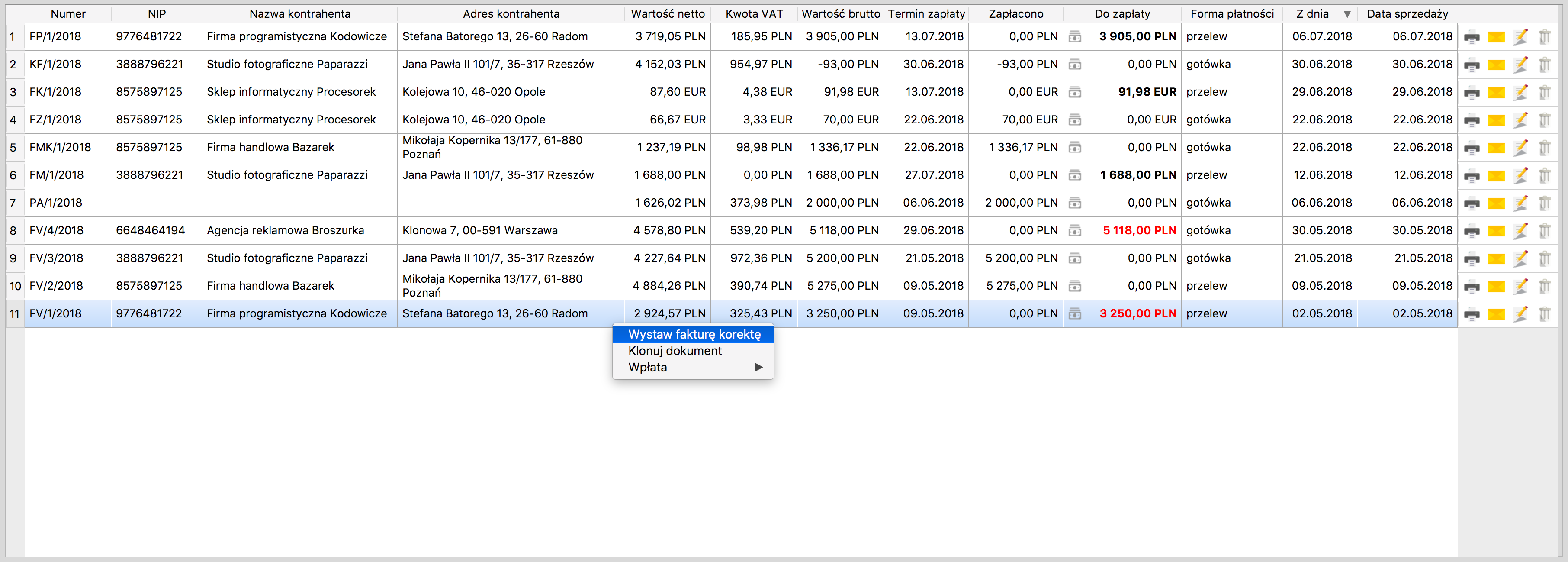
Task: Sort by Nazwa kontrahenta header
Action: 299,13
